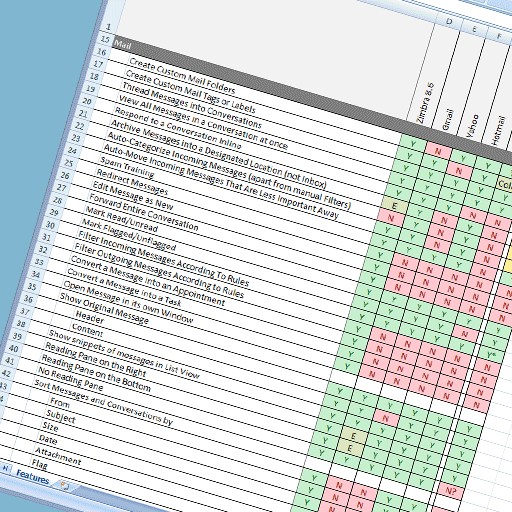Screen dimensions: 512x512
Task: Select 'Sort Messages and Conversations by' cell
Action: pos(104,403)
